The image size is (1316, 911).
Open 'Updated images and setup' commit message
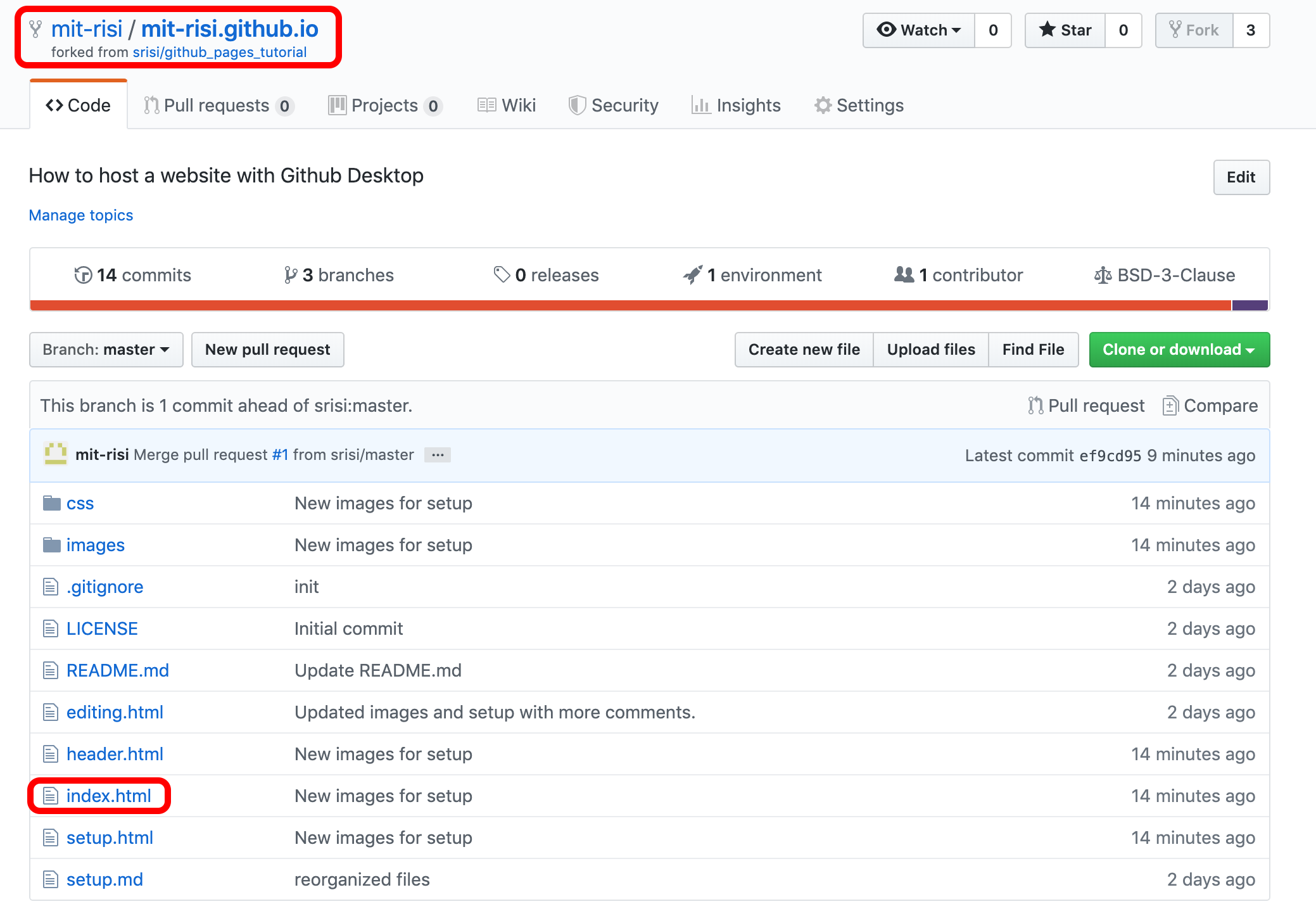495,712
